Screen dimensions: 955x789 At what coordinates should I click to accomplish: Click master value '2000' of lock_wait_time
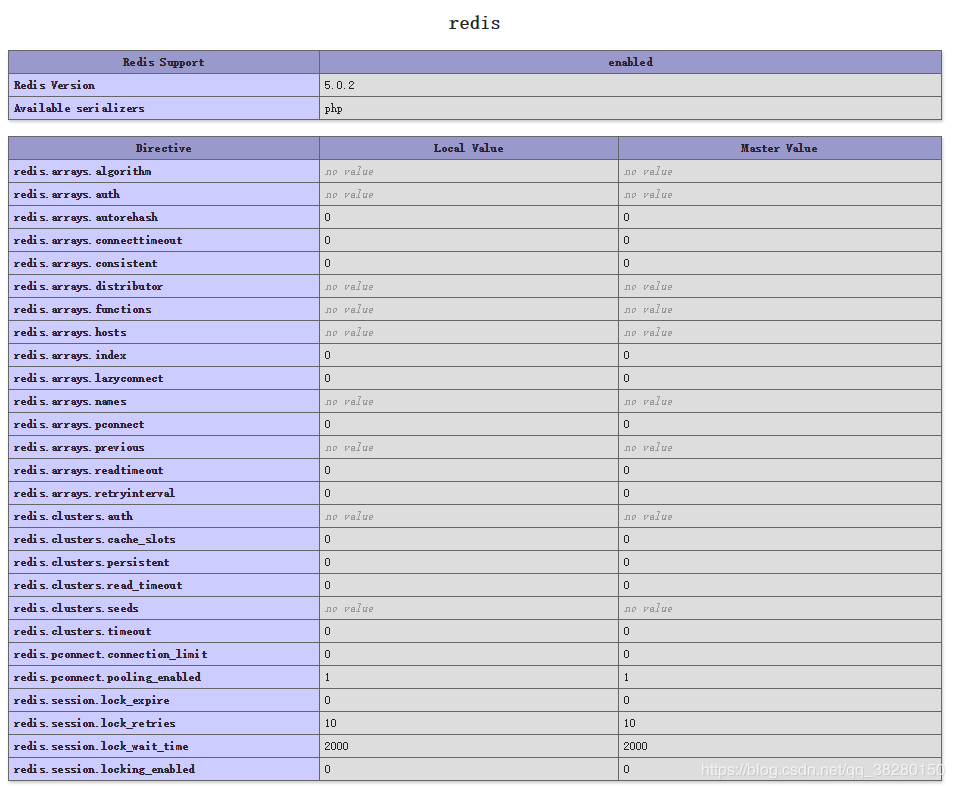pos(635,746)
